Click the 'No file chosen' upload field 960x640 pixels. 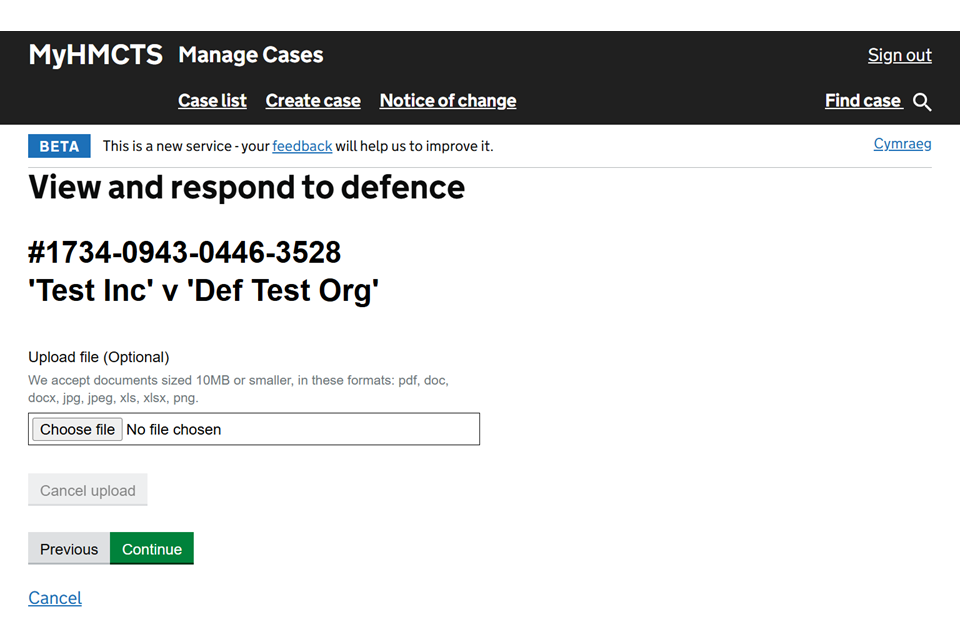coord(300,429)
